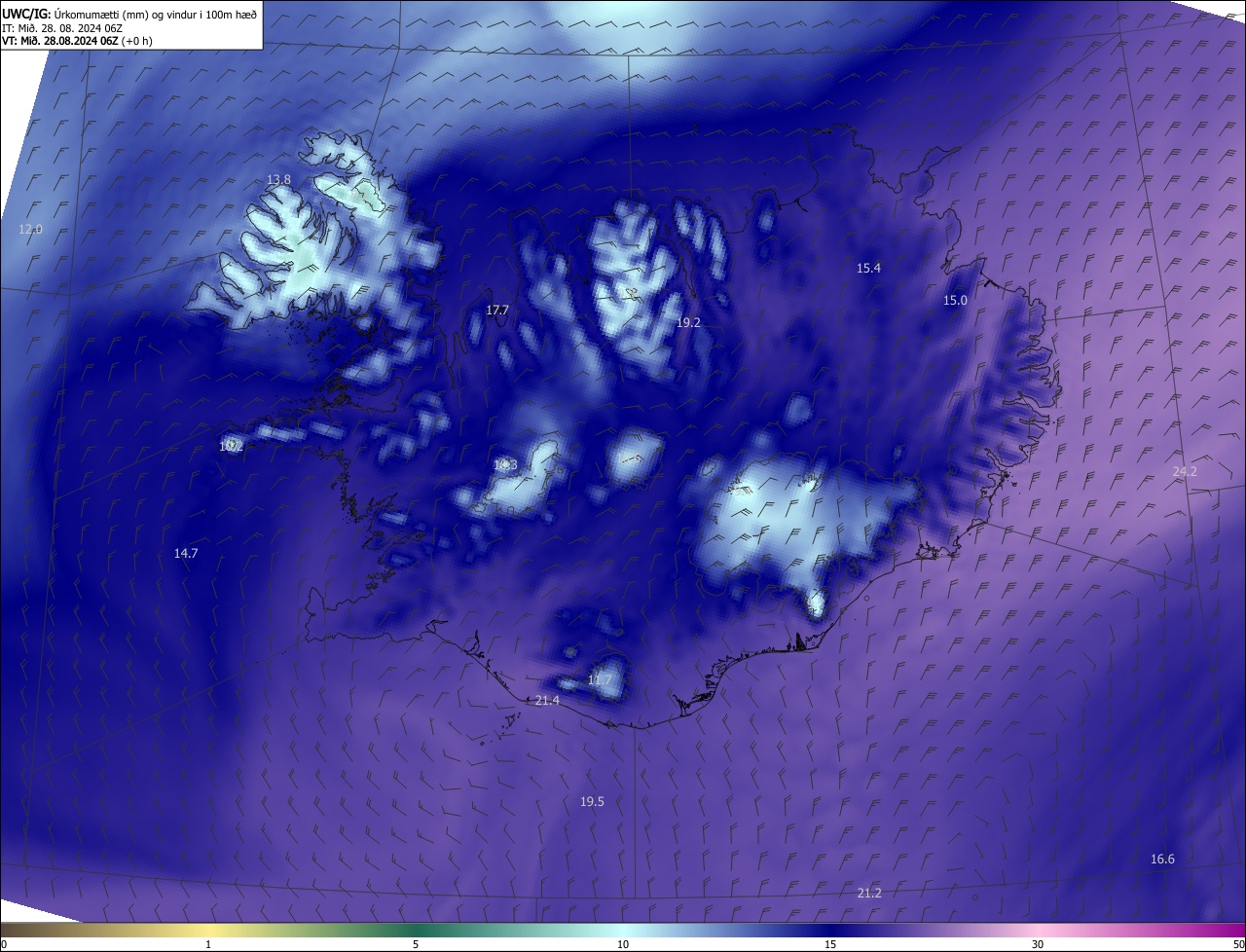Click the 50 tick on the color scale
The image size is (1246, 952).
tap(1238, 944)
